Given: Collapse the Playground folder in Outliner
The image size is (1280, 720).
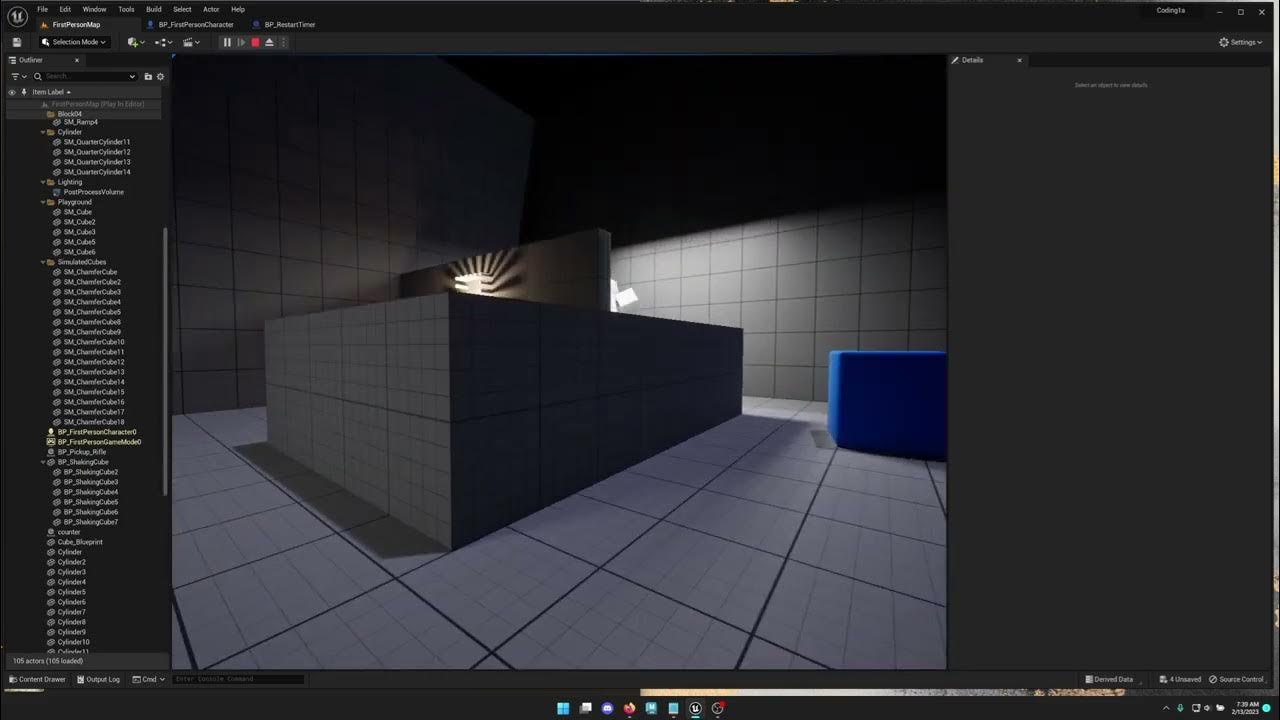Looking at the screenshot, I should click(43, 202).
